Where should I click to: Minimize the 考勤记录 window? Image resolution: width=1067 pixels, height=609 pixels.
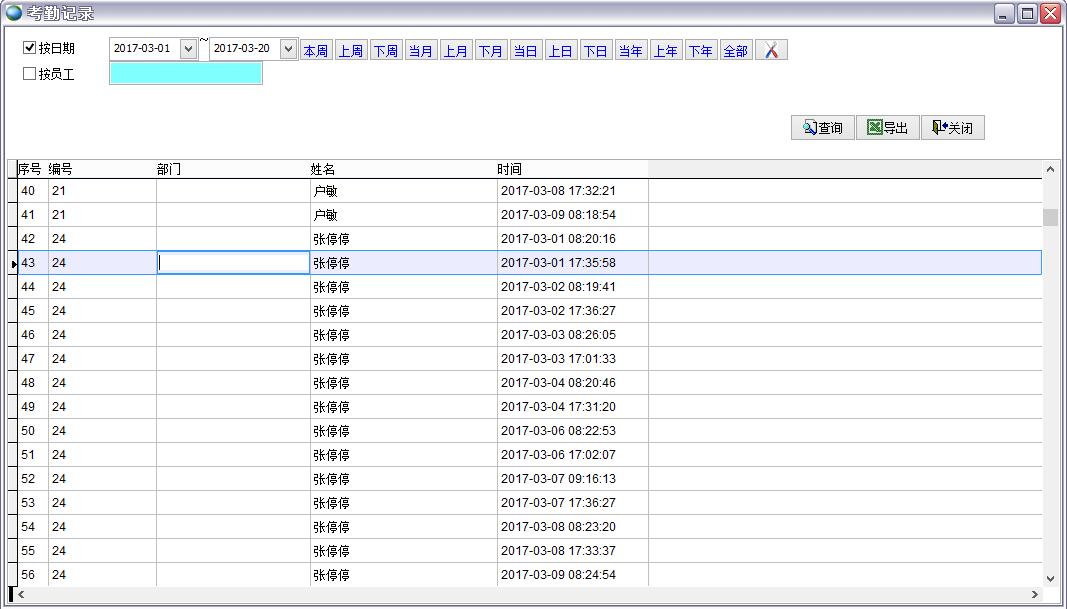[x=1005, y=14]
